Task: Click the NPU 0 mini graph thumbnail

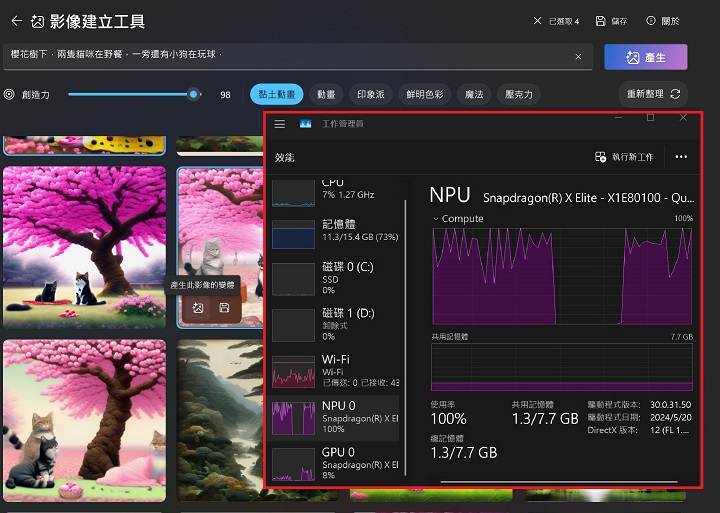Action: coord(293,418)
